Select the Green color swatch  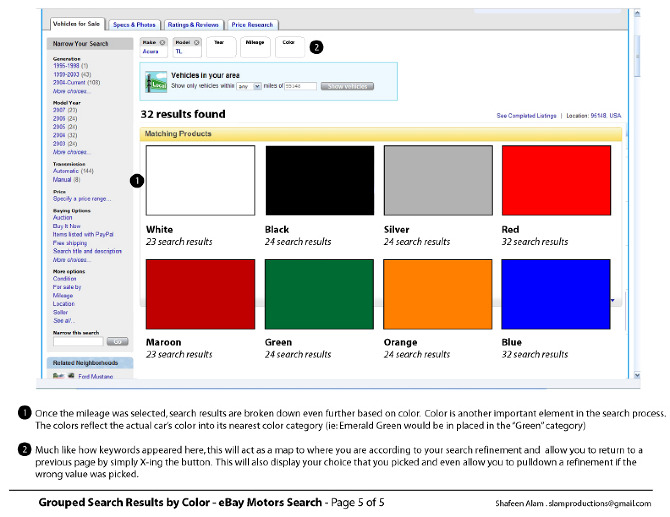pyautogui.click(x=319, y=294)
